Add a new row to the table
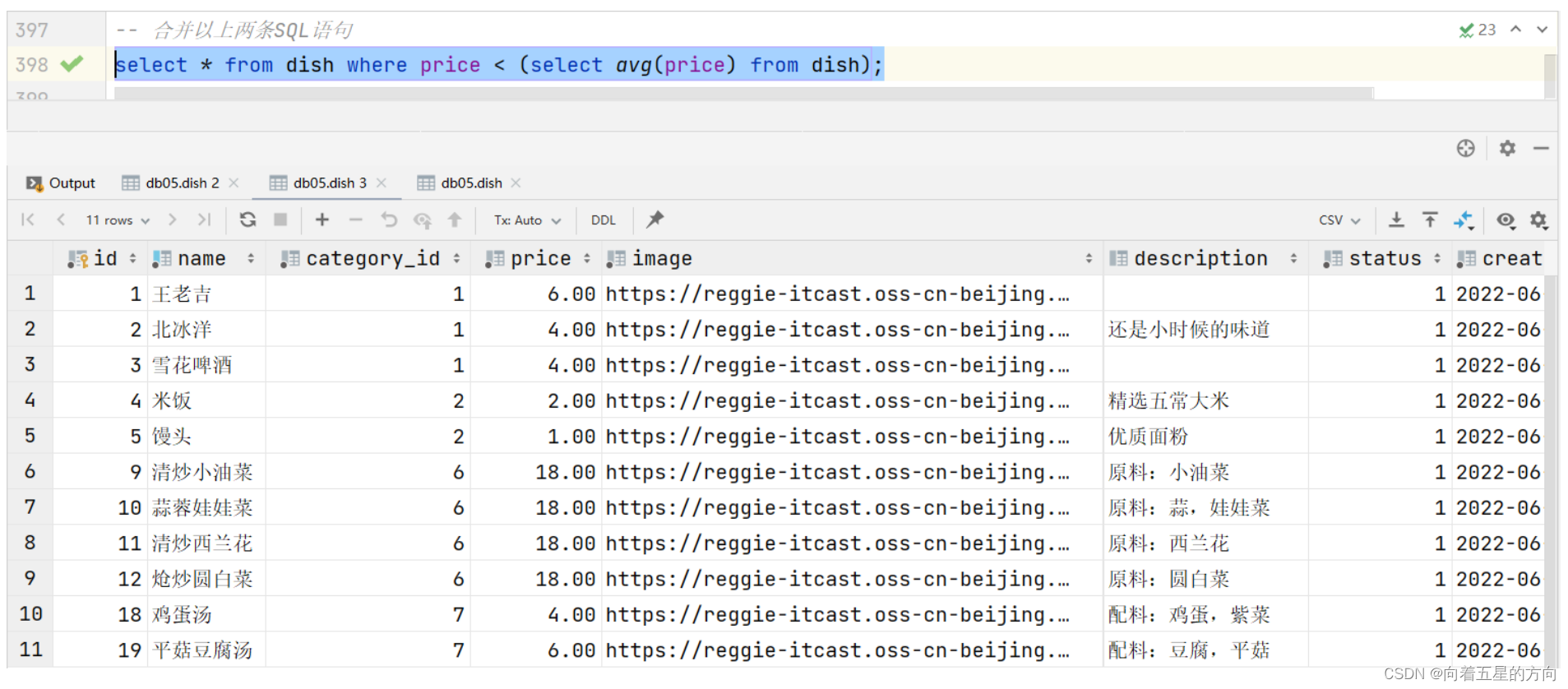The image size is (1568, 689). (x=322, y=220)
